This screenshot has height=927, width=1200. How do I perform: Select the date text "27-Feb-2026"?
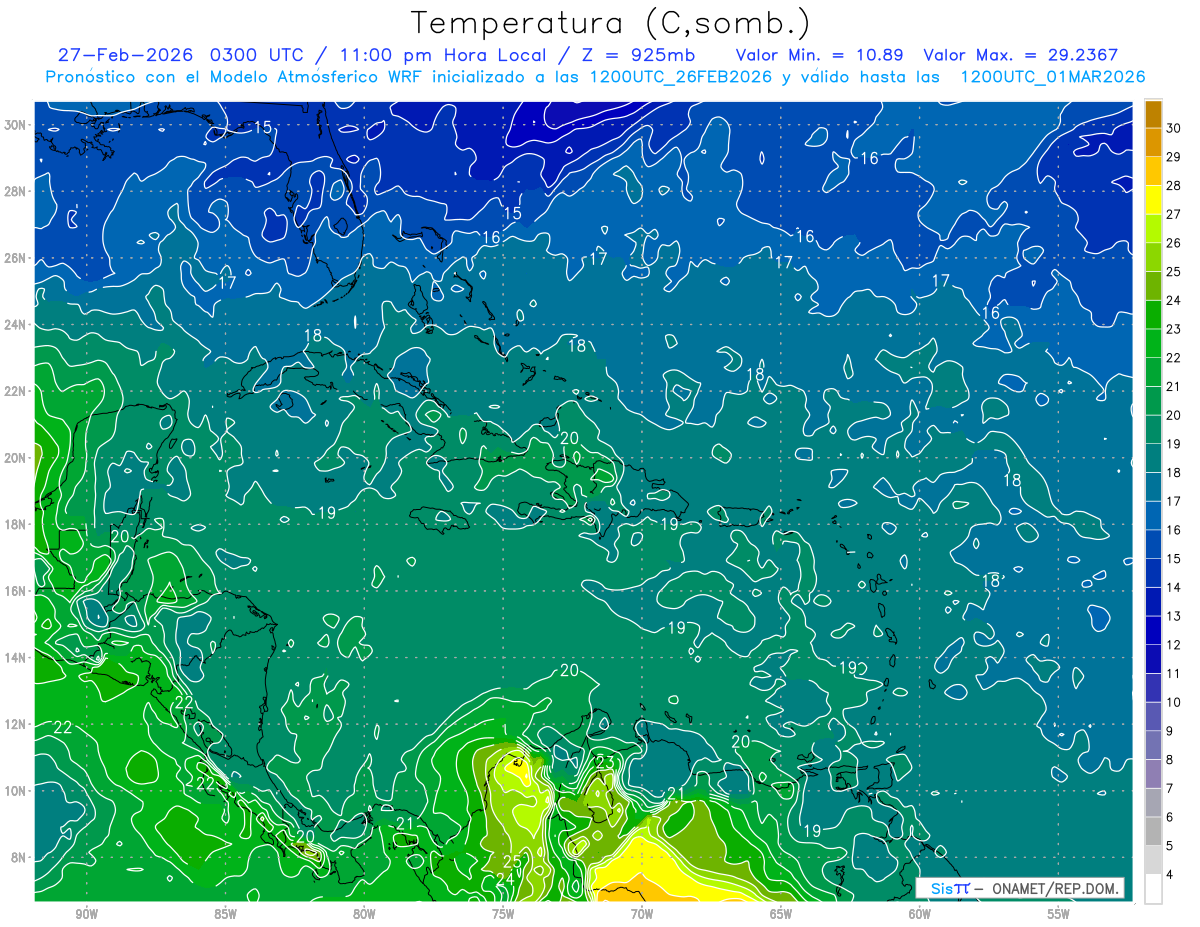[x=124, y=55]
